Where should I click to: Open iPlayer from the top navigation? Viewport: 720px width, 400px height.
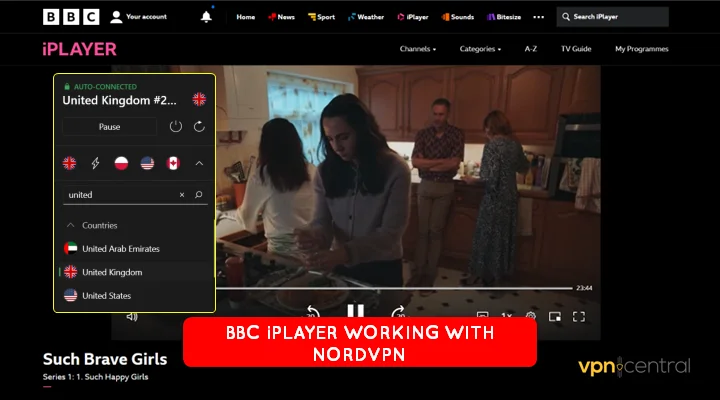(413, 17)
